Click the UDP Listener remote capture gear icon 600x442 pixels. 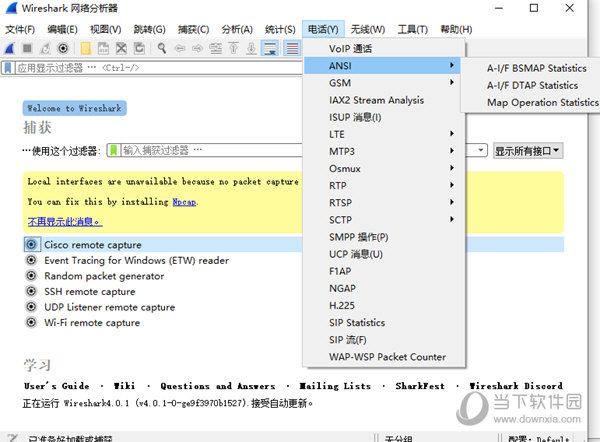pyautogui.click(x=31, y=307)
